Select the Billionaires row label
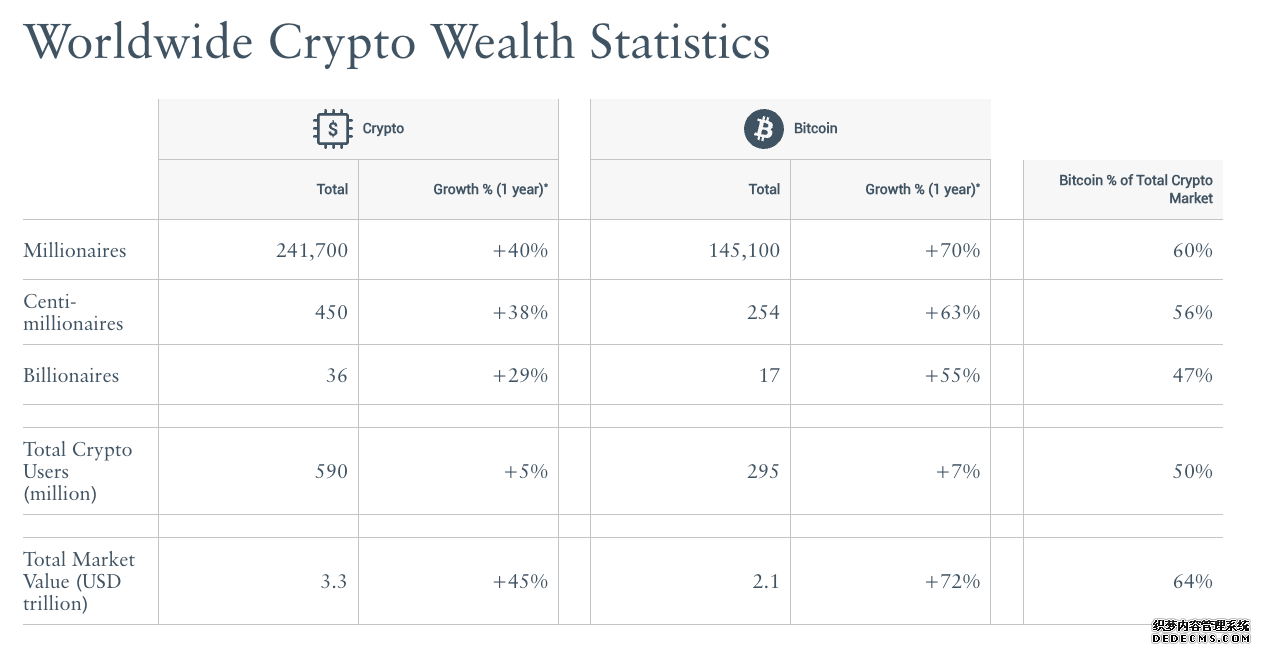1261x653 pixels. pyautogui.click(x=71, y=375)
